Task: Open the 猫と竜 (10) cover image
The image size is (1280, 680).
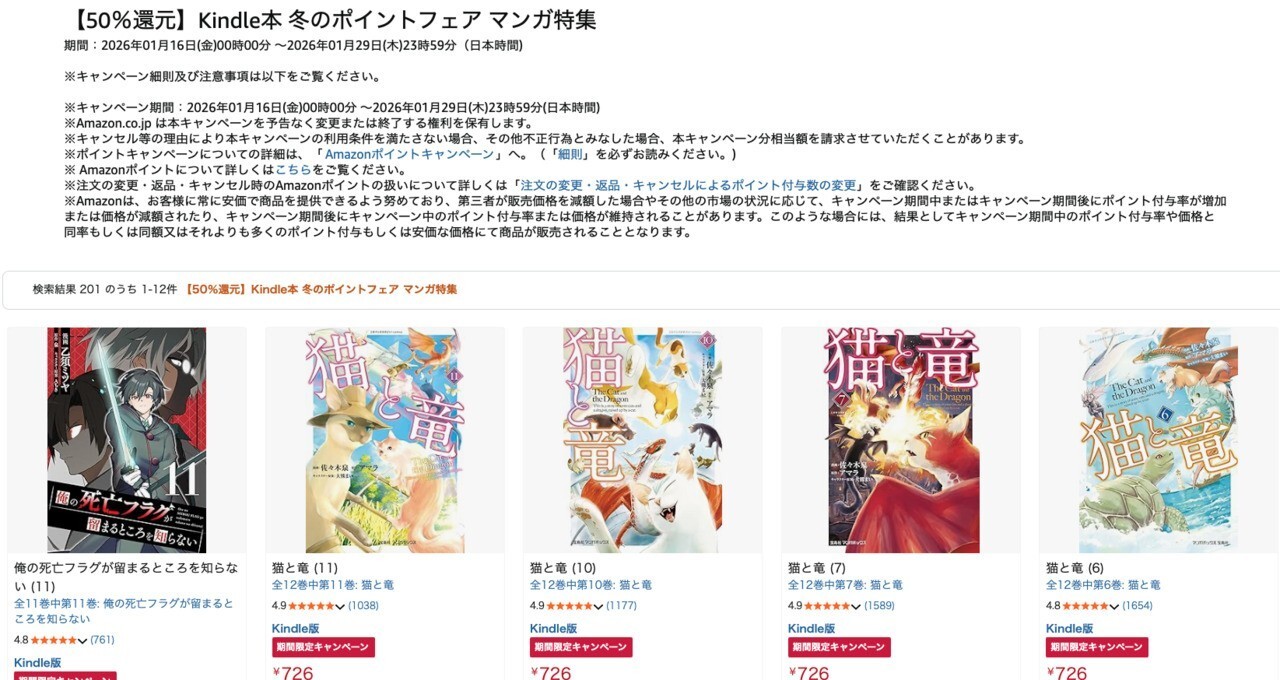Action: coord(643,440)
